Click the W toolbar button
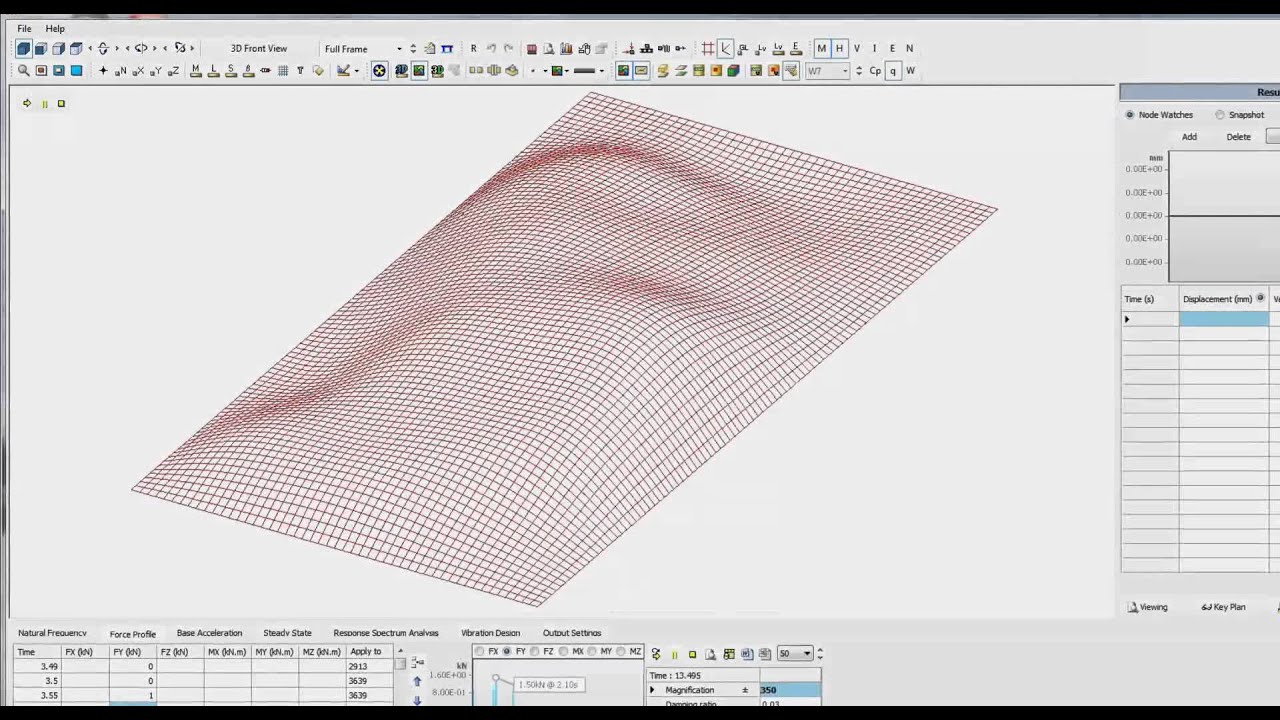The width and height of the screenshot is (1280, 720). (x=910, y=71)
